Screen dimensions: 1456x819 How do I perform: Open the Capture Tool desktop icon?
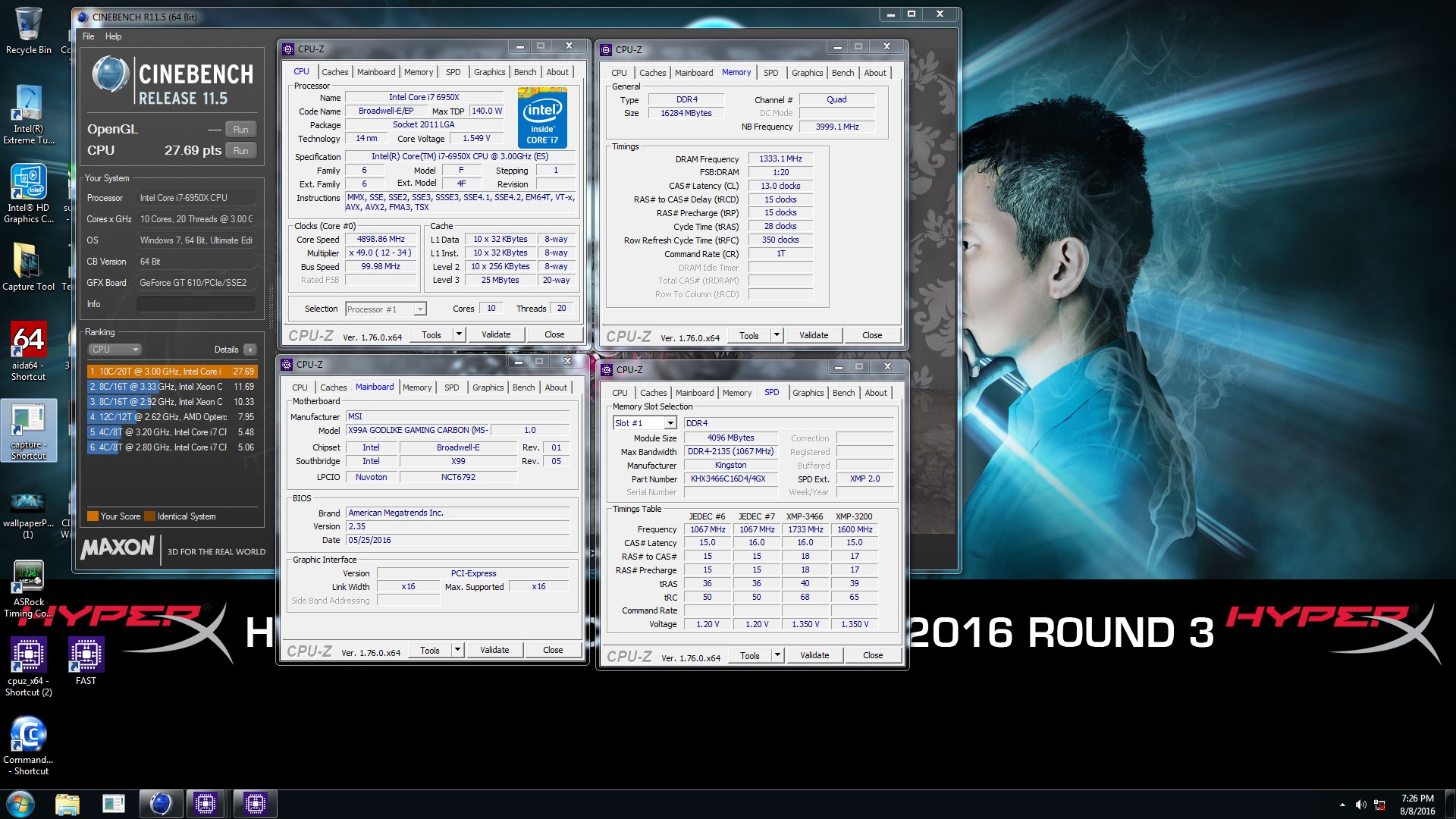pyautogui.click(x=28, y=267)
